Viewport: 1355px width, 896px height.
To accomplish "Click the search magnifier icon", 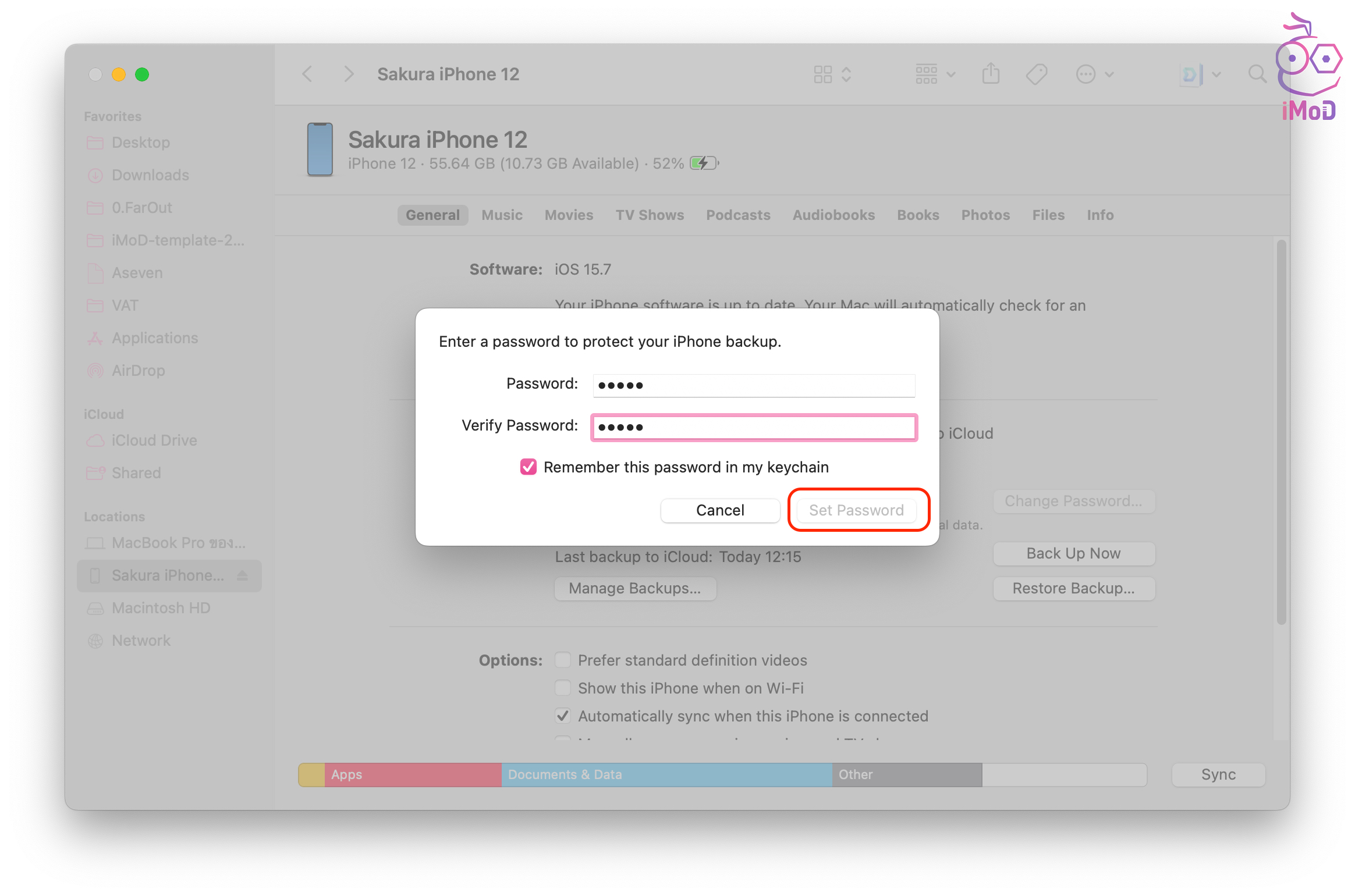I will coord(1256,74).
